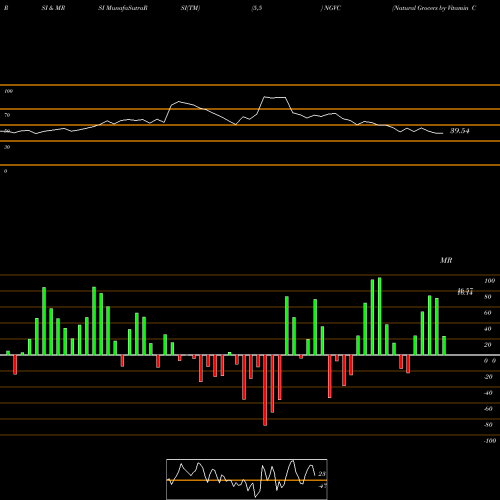Viewport: 500px width, 500px height.
Task: Click the 'MR' panel label
Action: tap(446, 260)
